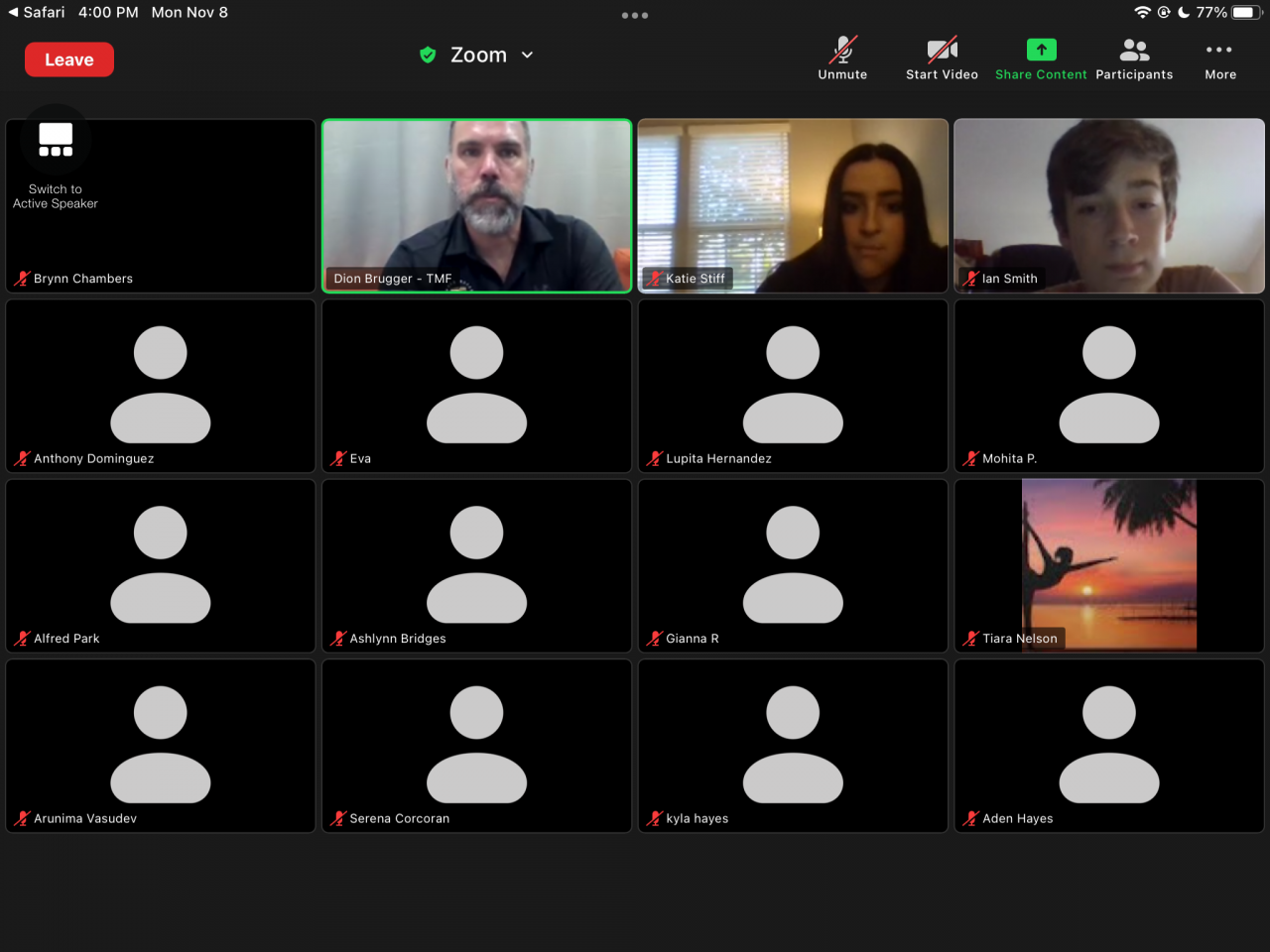Tap the battery indicator icon
The image size is (1270, 952).
coord(1246,13)
